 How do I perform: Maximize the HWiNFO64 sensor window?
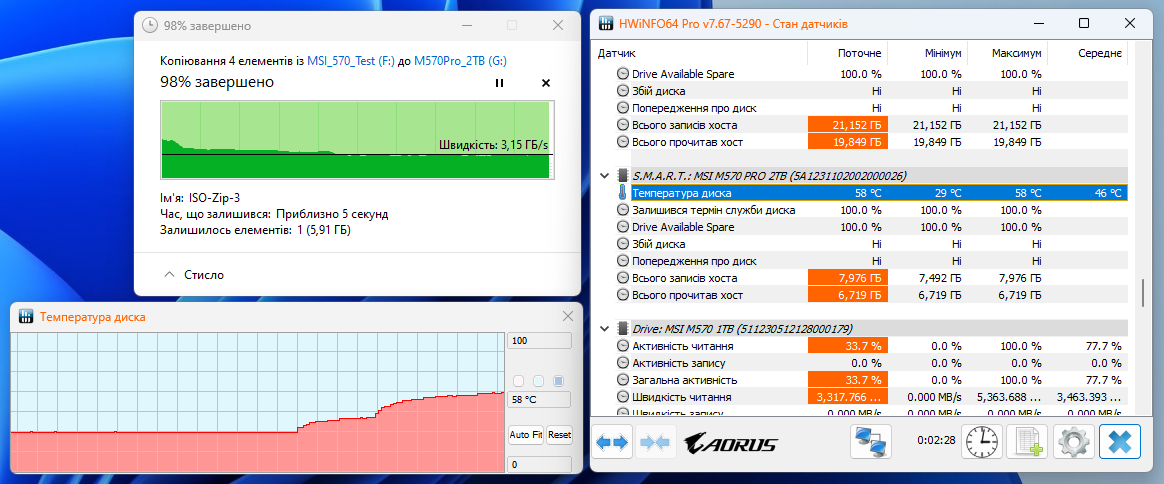coord(1084,23)
